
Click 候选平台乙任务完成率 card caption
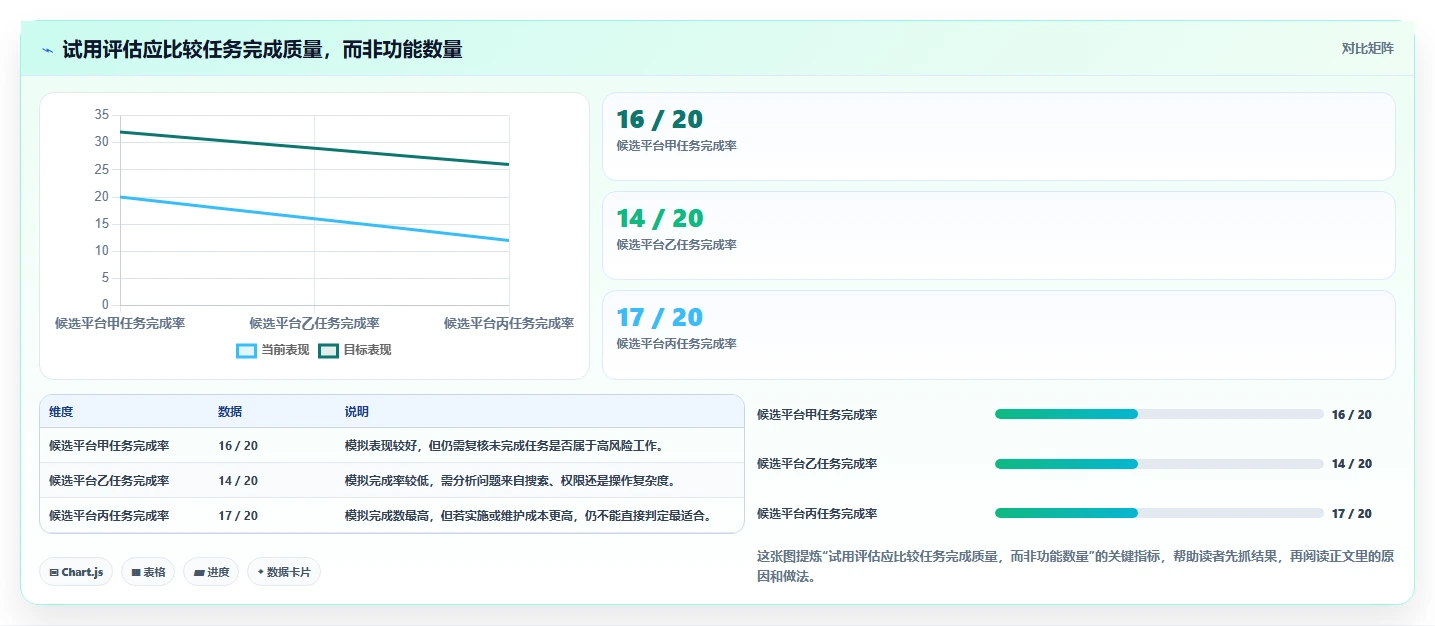677,245
